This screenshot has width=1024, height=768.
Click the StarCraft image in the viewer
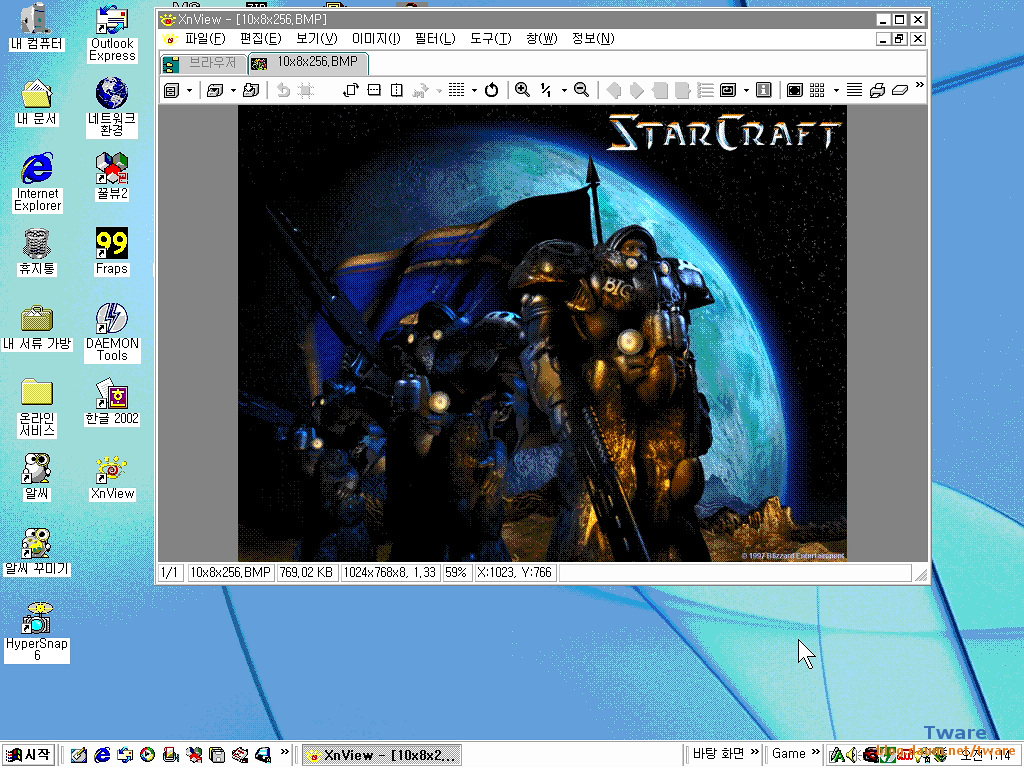tap(542, 333)
